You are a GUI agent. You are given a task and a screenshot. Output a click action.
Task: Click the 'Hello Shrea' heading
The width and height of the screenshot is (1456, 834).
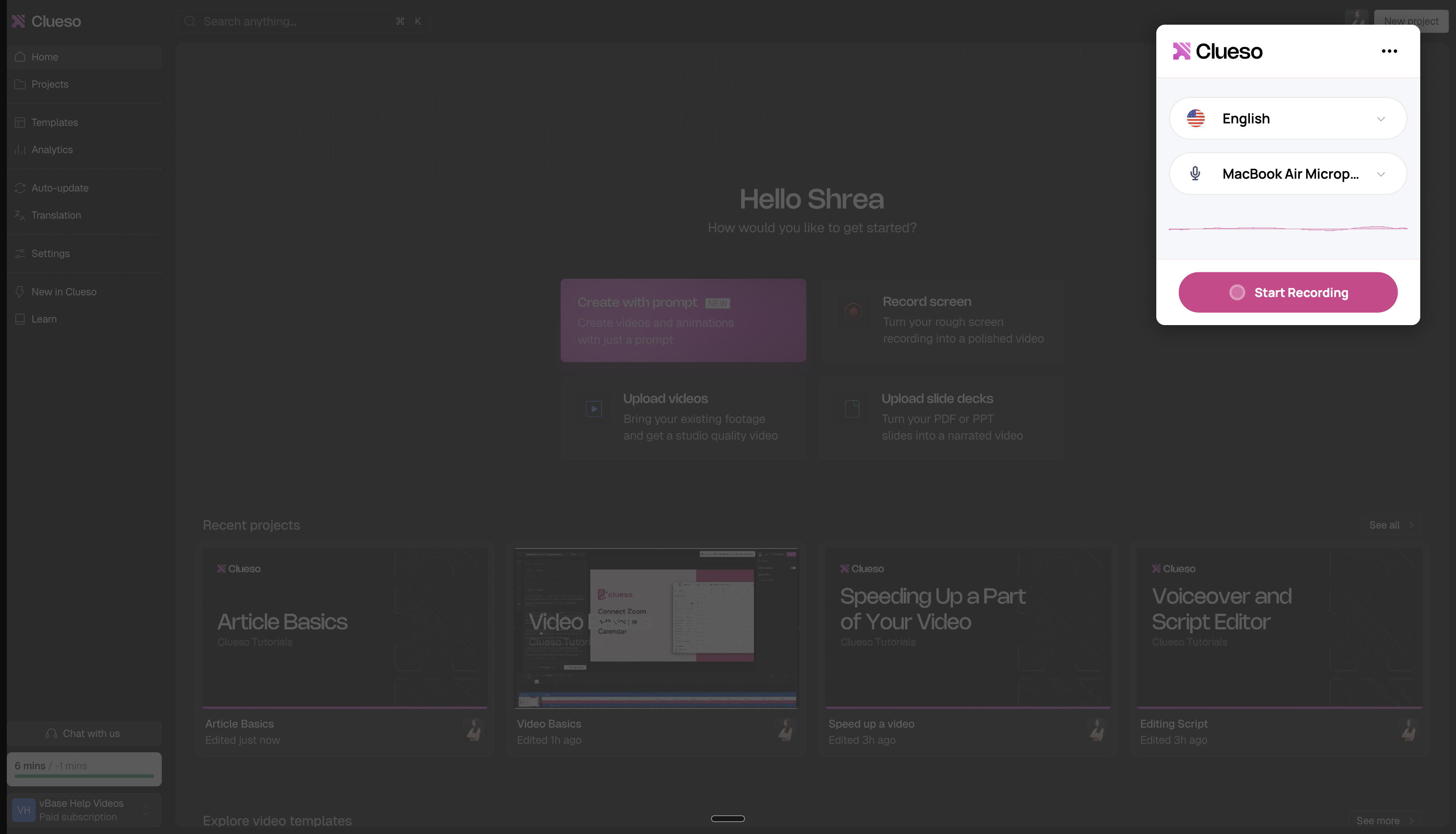coord(811,199)
